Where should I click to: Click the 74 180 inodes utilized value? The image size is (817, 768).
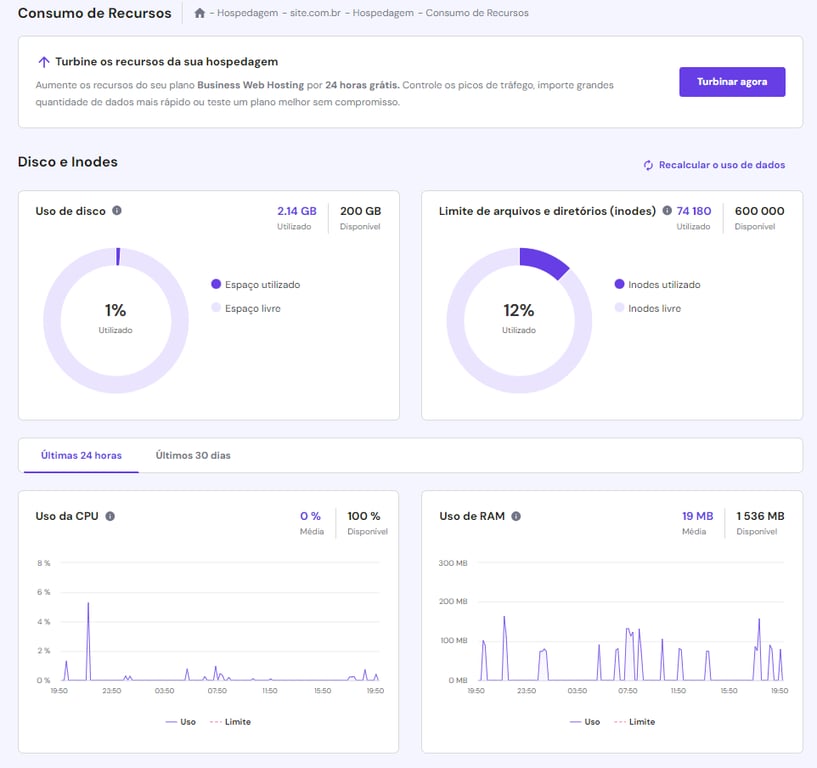pyautogui.click(x=694, y=211)
